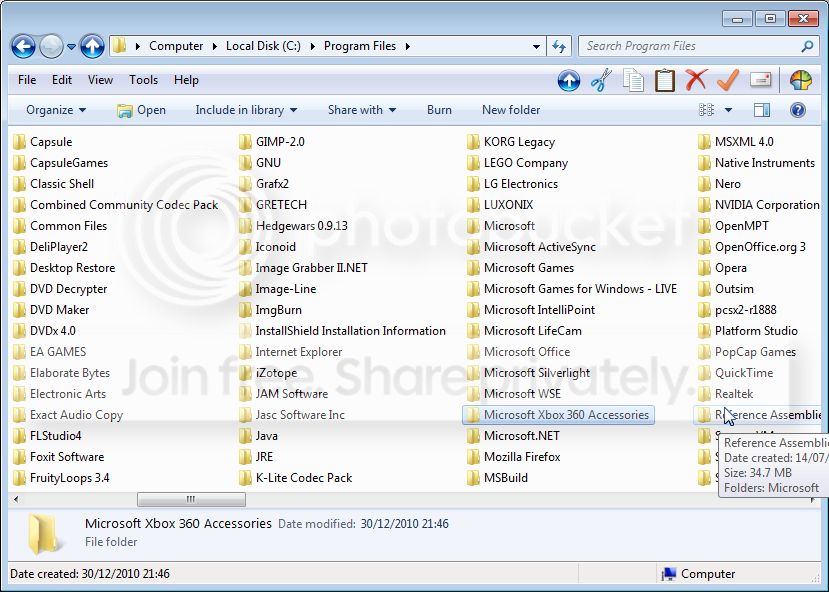Select the Microsoft Games for Windows - LIVE folder
Image resolution: width=829 pixels, height=592 pixels.
pos(572,289)
